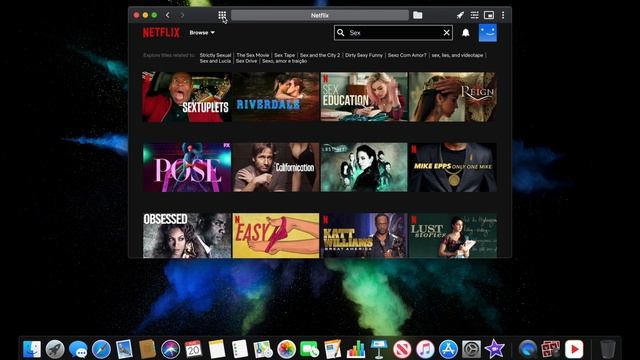The width and height of the screenshot is (640, 360).
Task: Open the folder icon beside the address bar
Action: (x=418, y=15)
